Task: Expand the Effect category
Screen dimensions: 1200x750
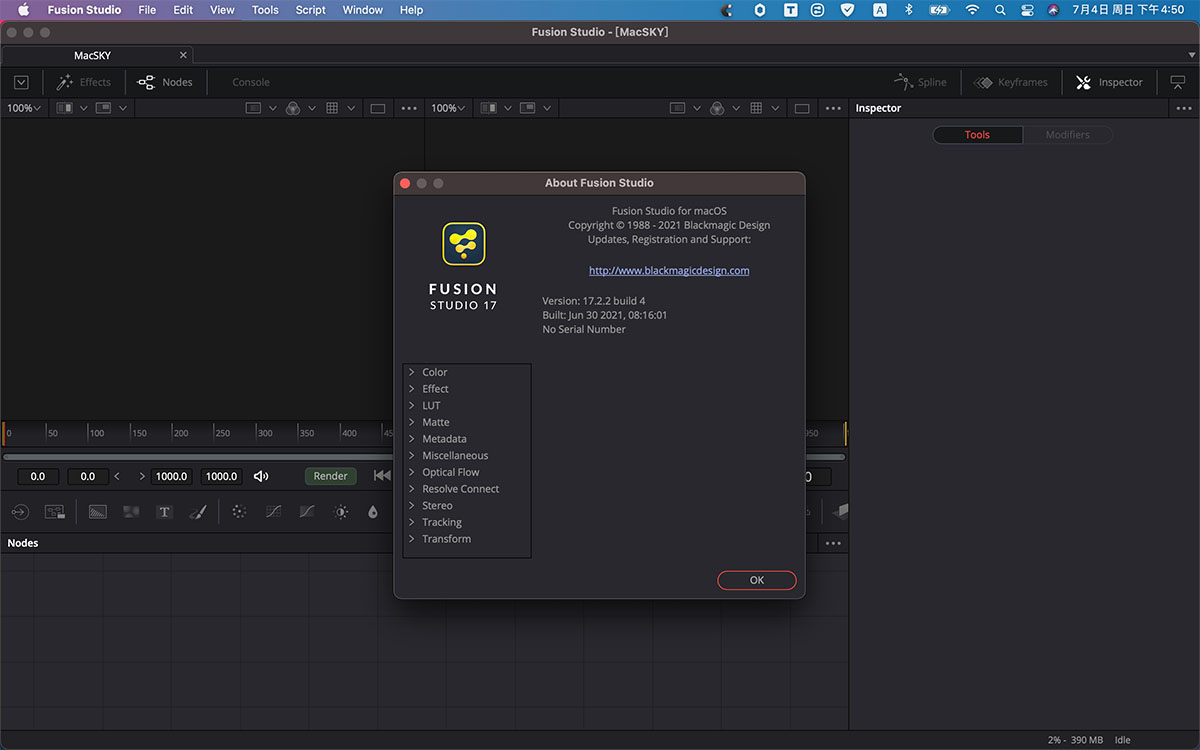Action: click(x=411, y=389)
